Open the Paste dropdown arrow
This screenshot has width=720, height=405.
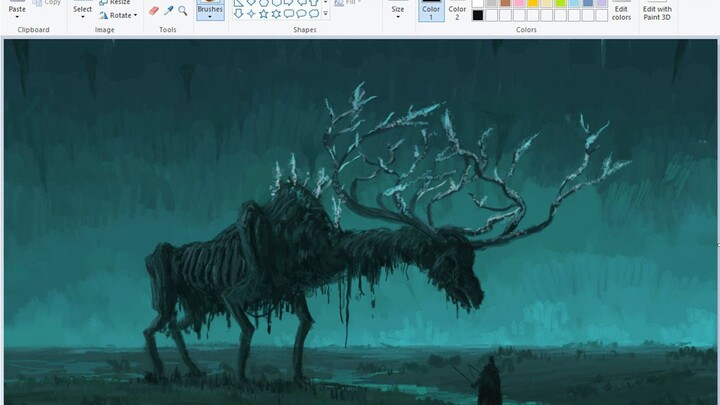click(x=17, y=17)
